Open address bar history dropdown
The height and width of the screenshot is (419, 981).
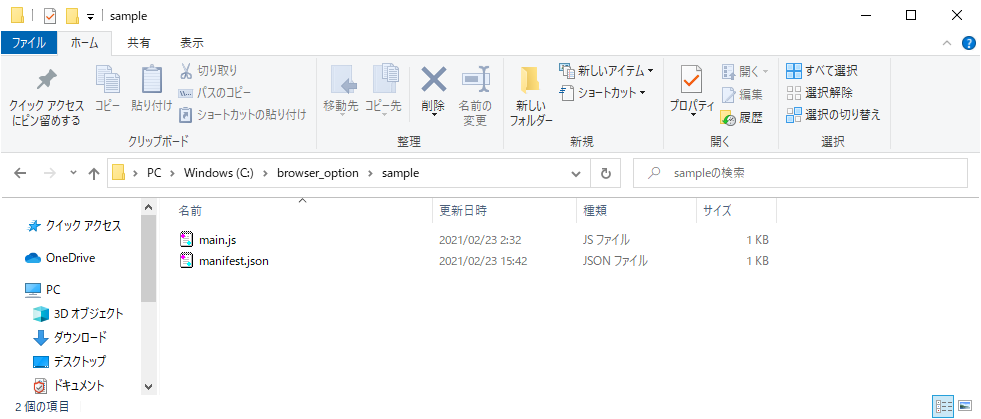[576, 174]
